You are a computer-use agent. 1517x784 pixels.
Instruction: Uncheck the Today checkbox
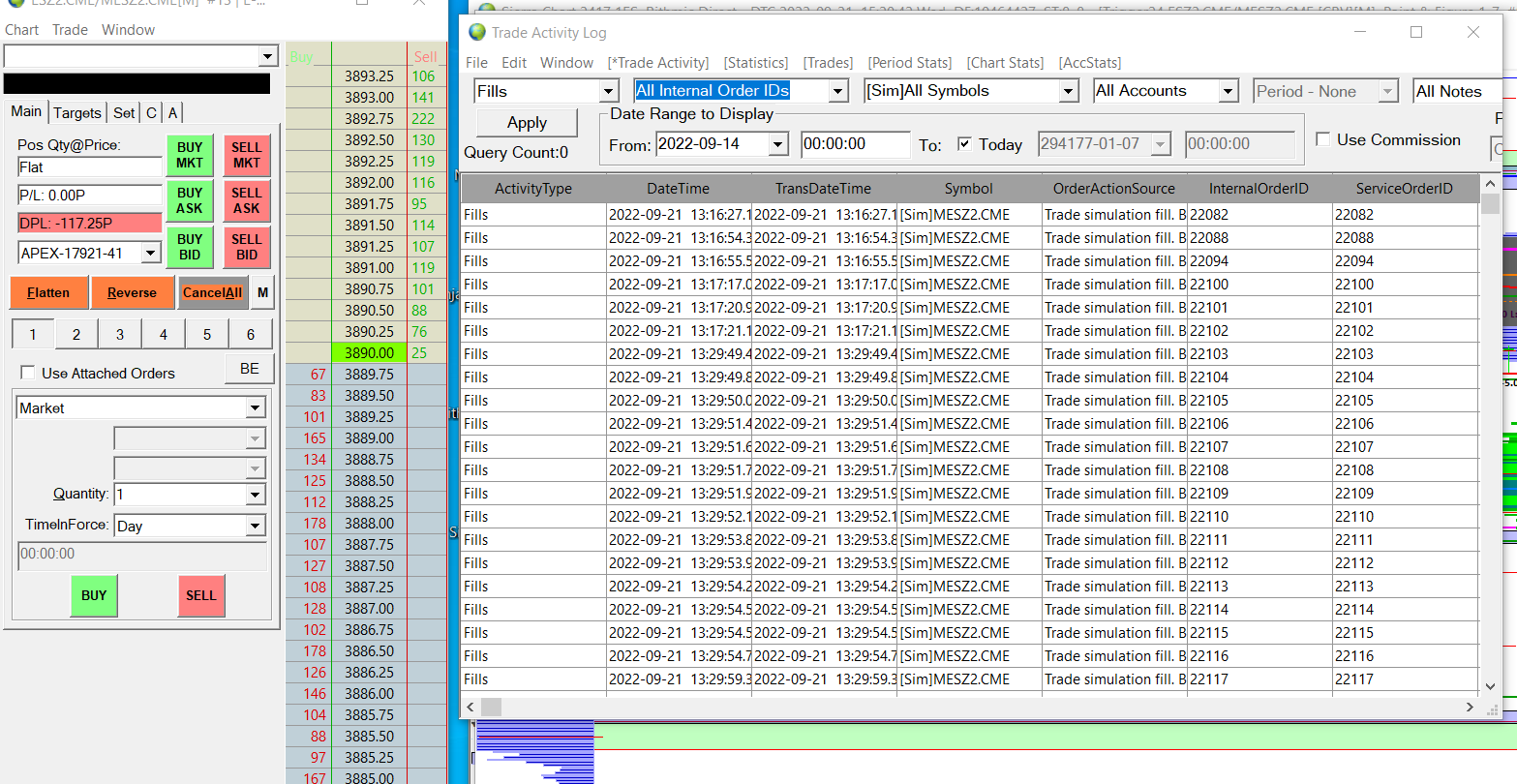(x=964, y=144)
